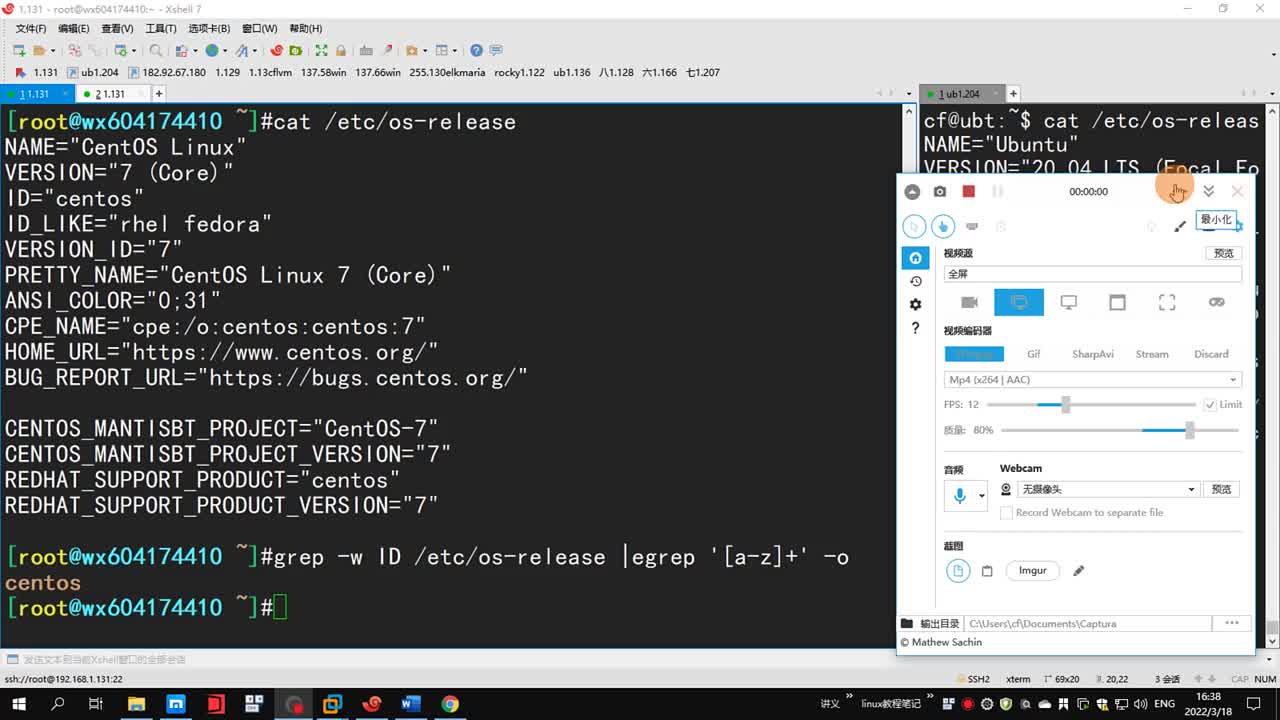Viewport: 1280px width, 720px height.
Task: Switch encoder to Discard tab
Action: pos(1211,354)
